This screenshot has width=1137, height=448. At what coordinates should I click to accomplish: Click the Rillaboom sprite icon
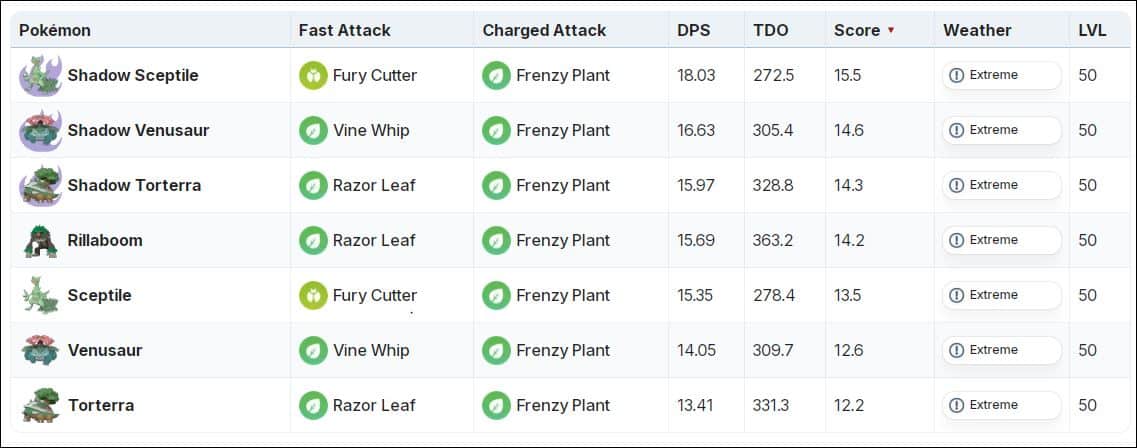point(40,241)
